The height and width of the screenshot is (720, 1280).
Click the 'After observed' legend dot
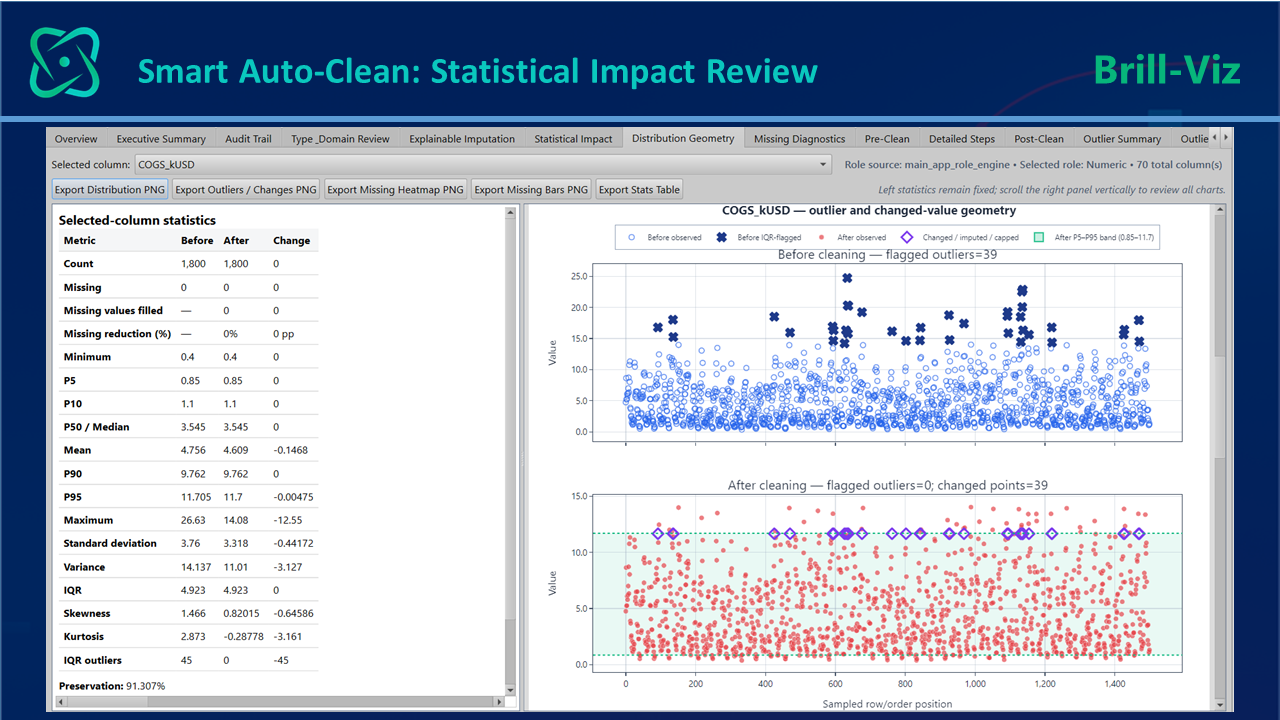click(x=822, y=238)
